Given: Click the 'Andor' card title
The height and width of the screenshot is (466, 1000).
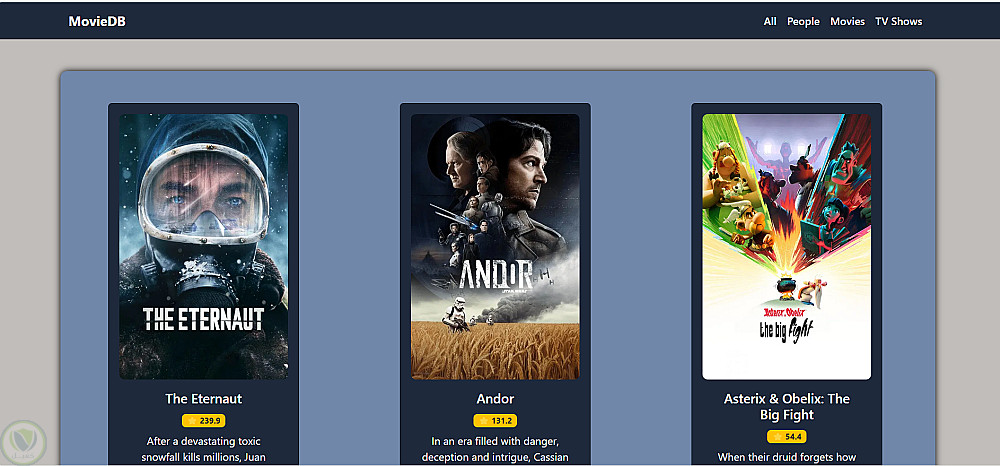Looking at the screenshot, I should (x=496, y=399).
